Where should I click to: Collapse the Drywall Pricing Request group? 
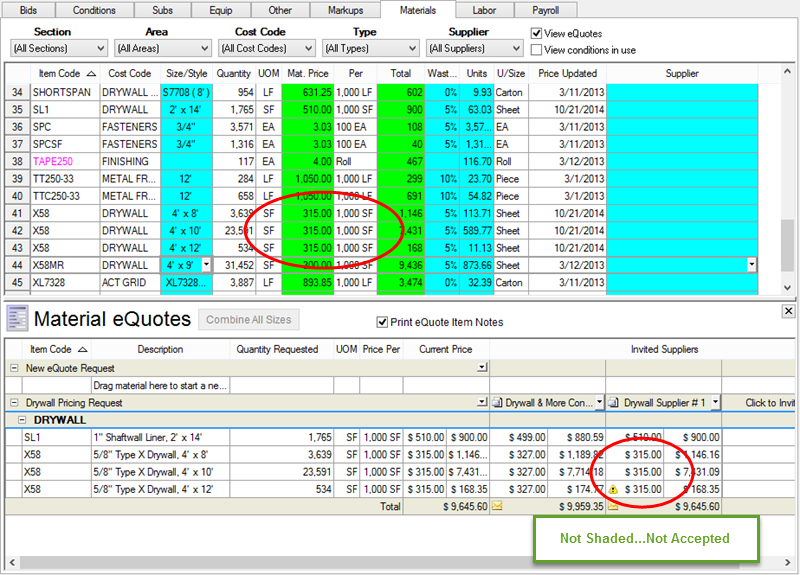coord(14,403)
